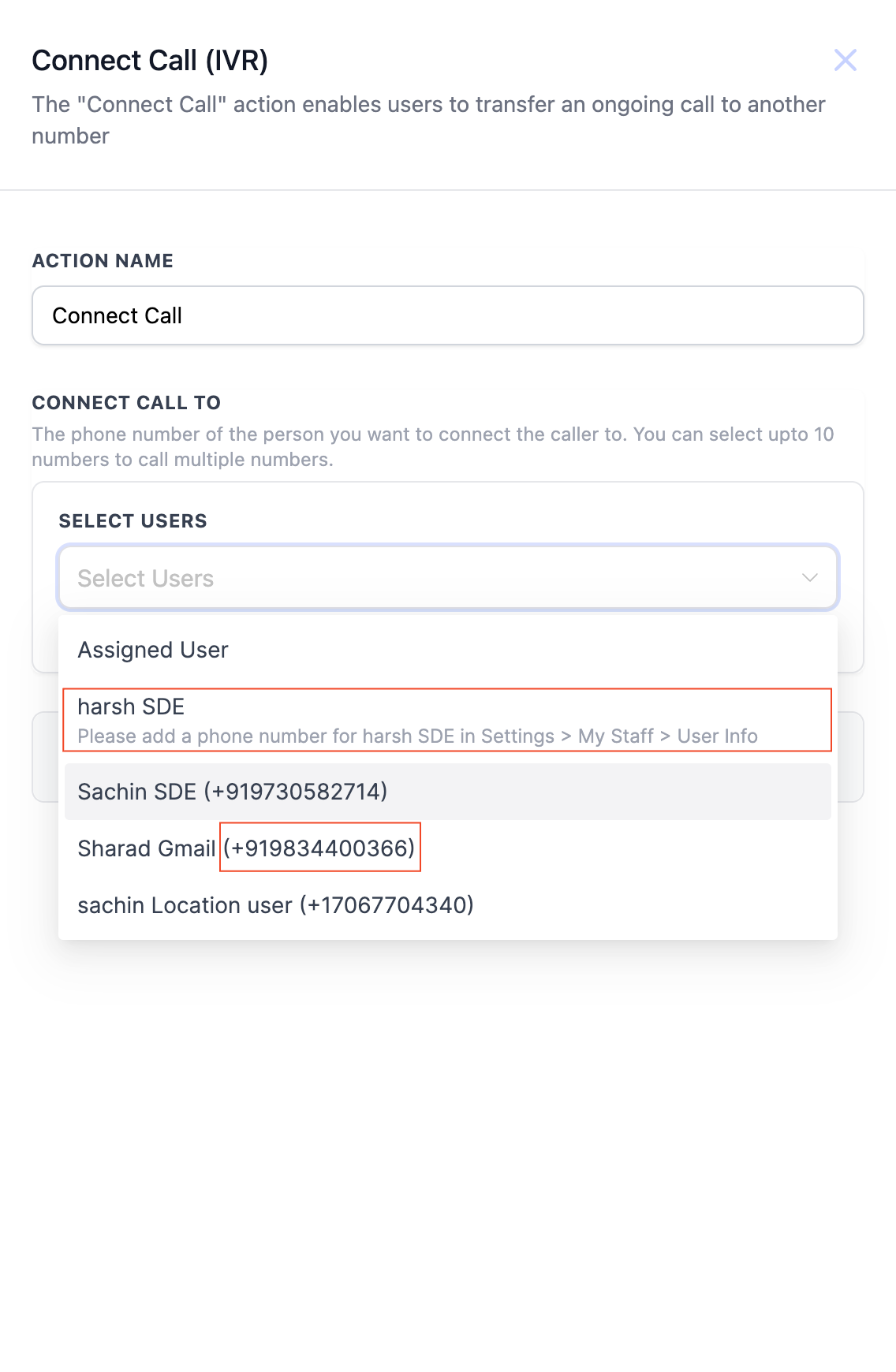This screenshot has width=896, height=1372.
Task: Select Sharad Gmail user option
Action: [x=147, y=848]
